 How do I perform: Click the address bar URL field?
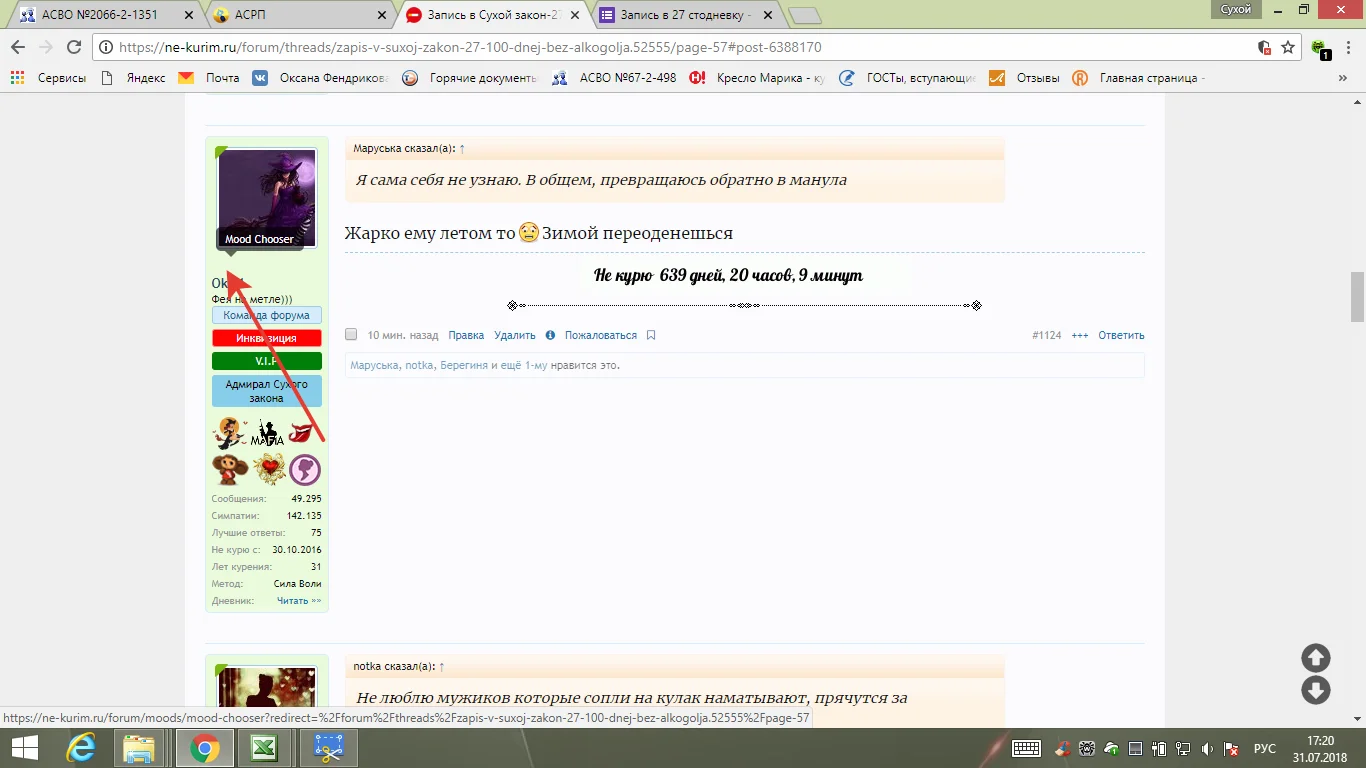tap(680, 47)
